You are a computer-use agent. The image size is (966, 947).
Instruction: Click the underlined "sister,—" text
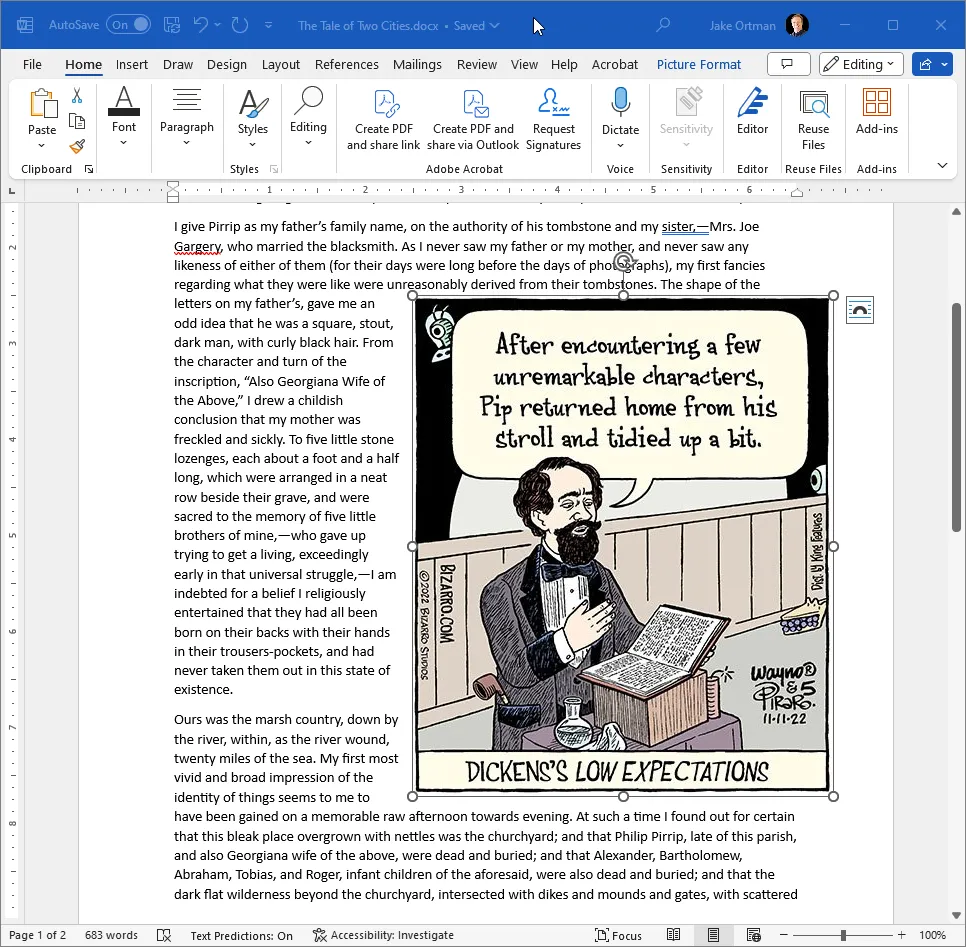point(685,227)
